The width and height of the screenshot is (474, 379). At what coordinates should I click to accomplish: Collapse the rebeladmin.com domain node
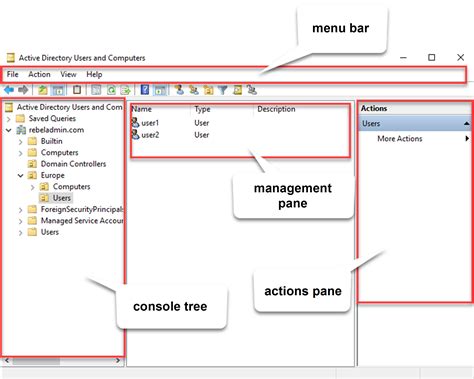[x=9, y=130]
